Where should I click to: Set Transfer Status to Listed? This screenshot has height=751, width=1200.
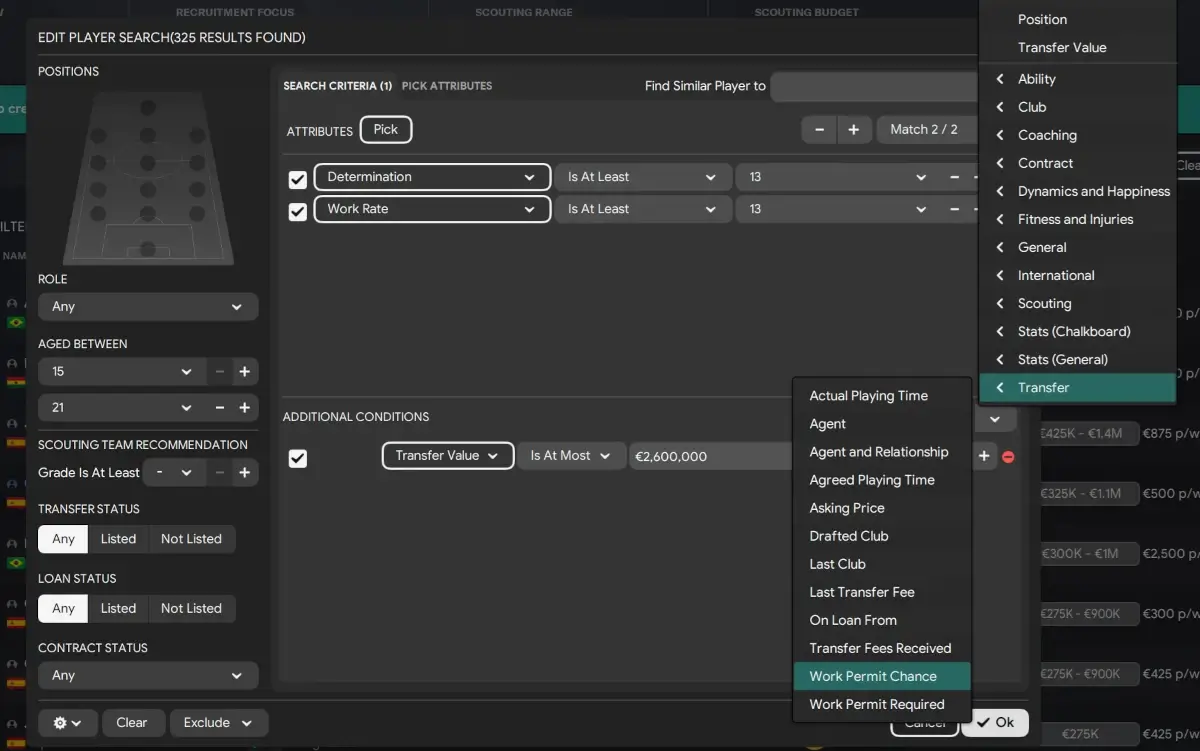(x=118, y=539)
